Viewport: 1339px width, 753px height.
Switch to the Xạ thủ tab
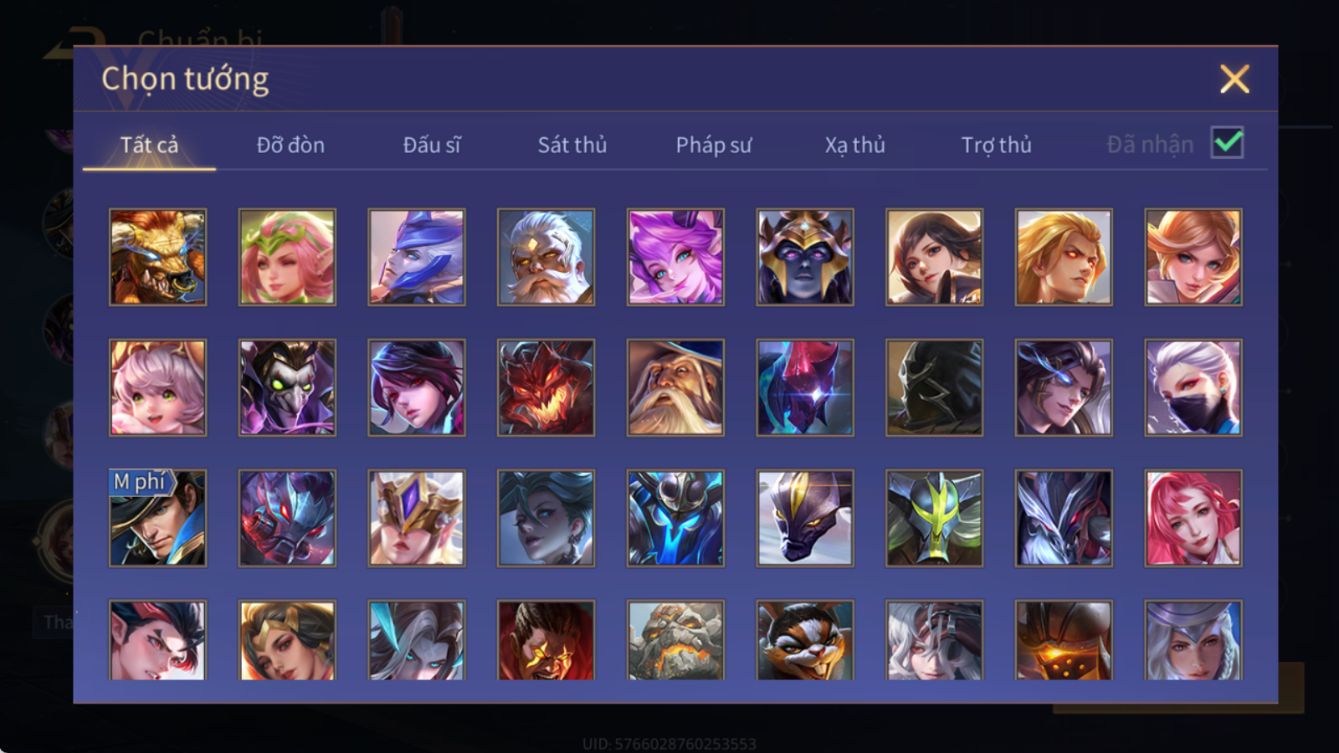pyautogui.click(x=855, y=145)
